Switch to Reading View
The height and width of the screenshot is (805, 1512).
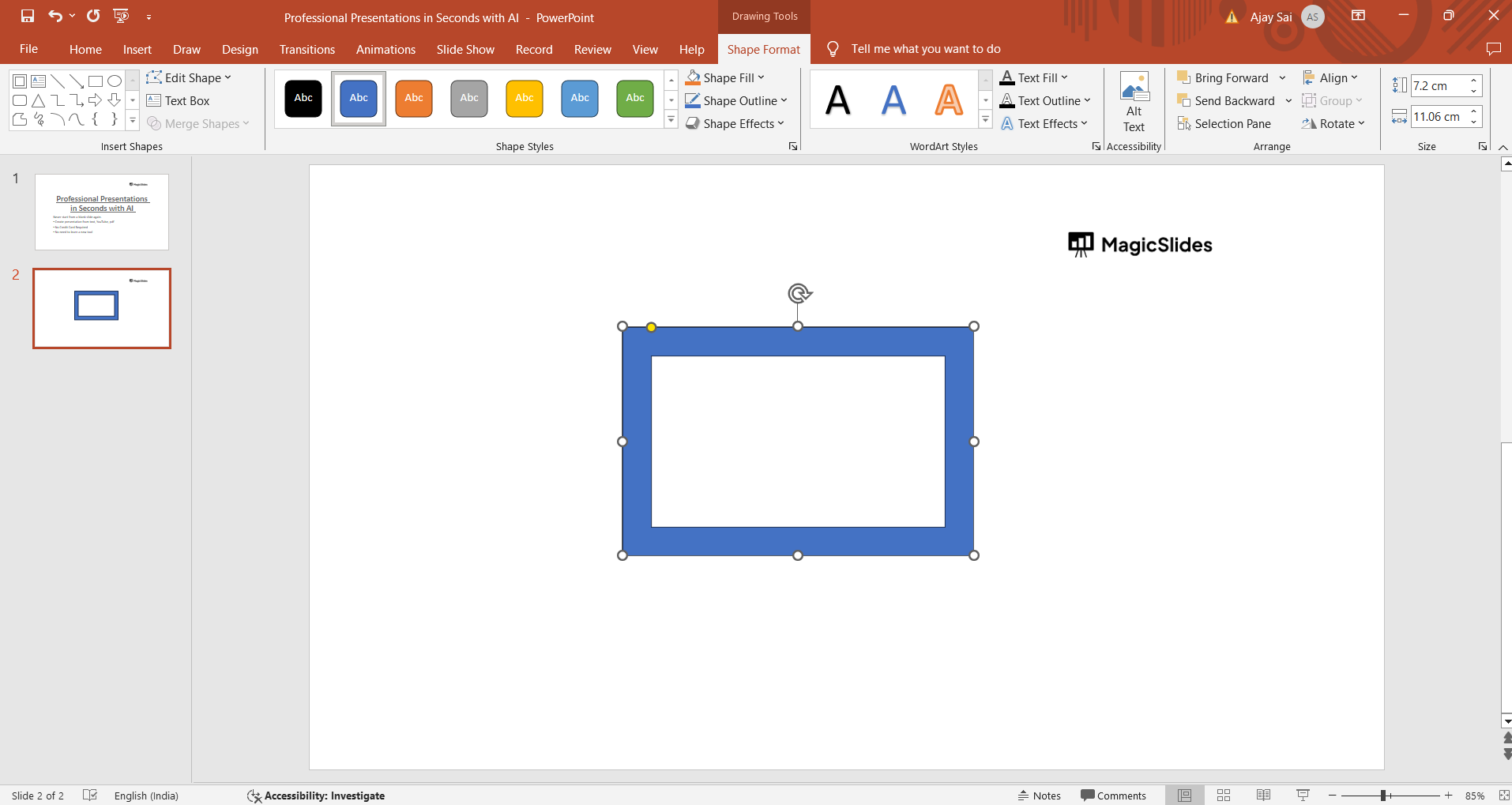click(1263, 796)
